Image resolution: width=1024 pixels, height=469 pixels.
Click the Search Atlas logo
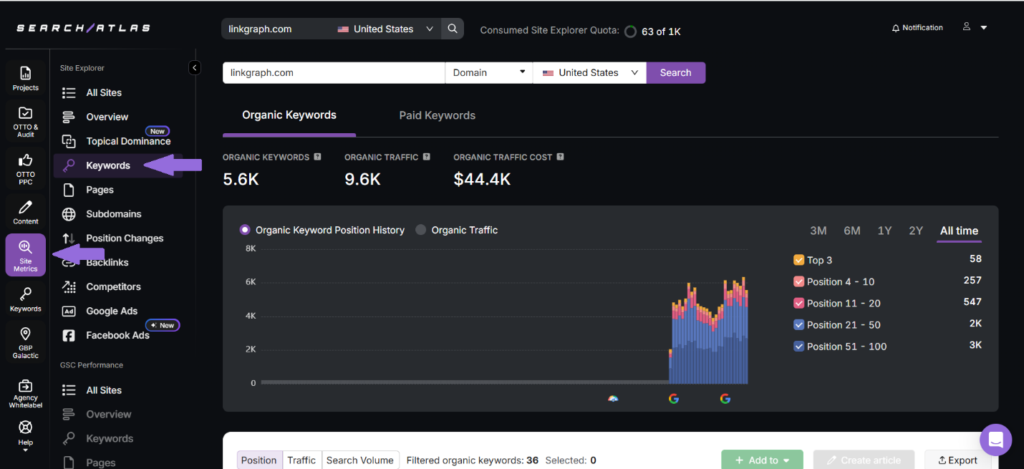pyautogui.click(x=83, y=28)
